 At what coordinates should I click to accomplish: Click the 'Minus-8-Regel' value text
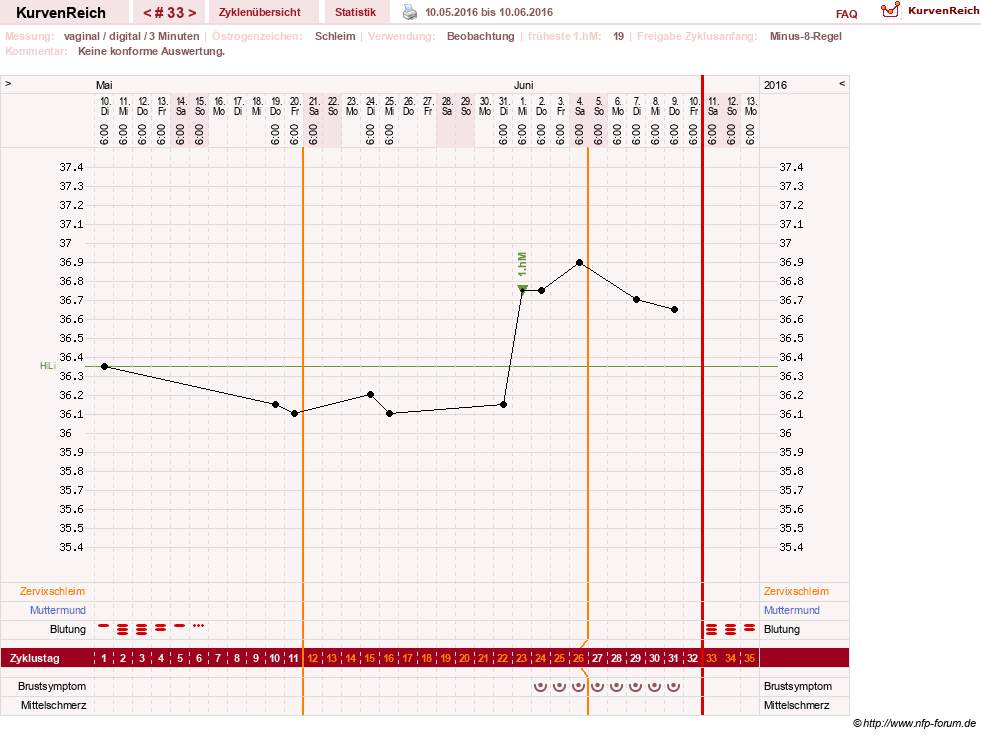pyautogui.click(x=806, y=36)
